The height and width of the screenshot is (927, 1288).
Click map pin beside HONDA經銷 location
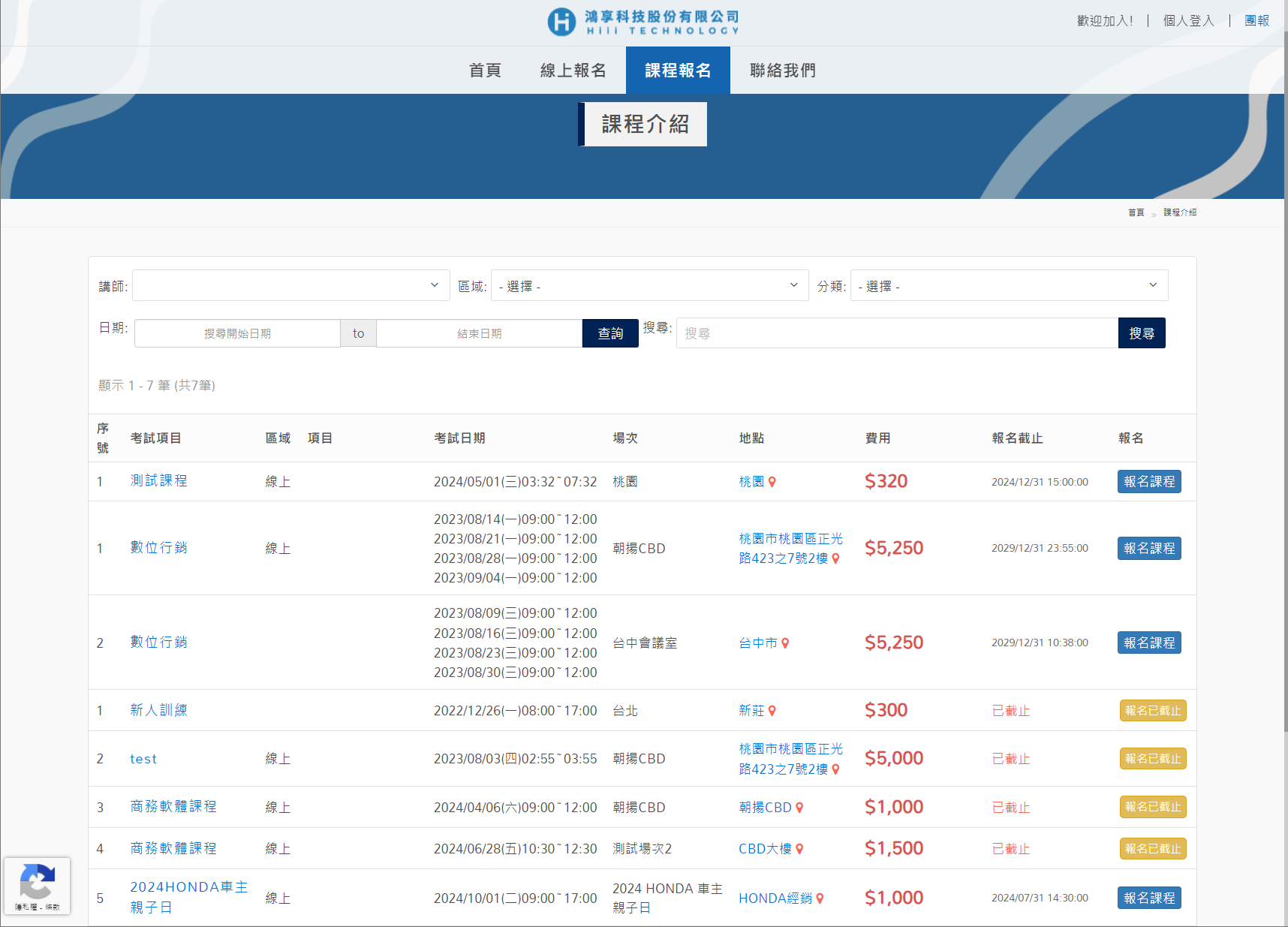820,898
